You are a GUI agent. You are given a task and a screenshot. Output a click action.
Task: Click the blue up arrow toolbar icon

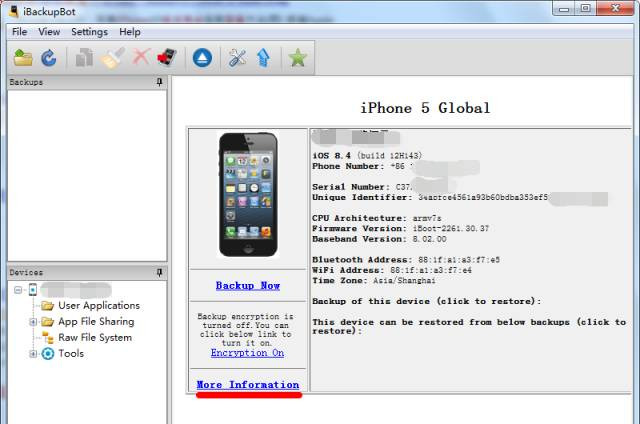click(264, 58)
